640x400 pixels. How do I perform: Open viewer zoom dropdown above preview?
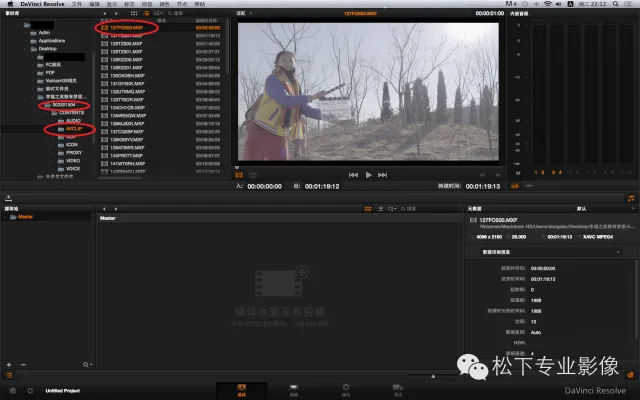click(244, 13)
